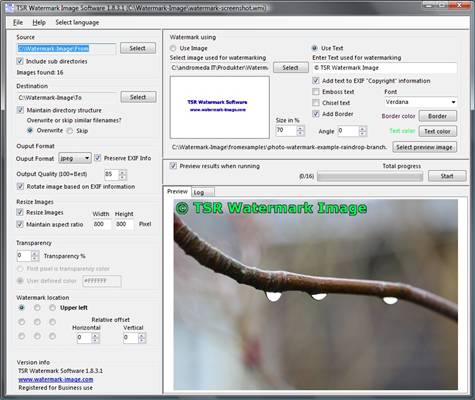Screen dimensions: 475x400
Task: Select the Use Text radio button
Action: [314, 48]
